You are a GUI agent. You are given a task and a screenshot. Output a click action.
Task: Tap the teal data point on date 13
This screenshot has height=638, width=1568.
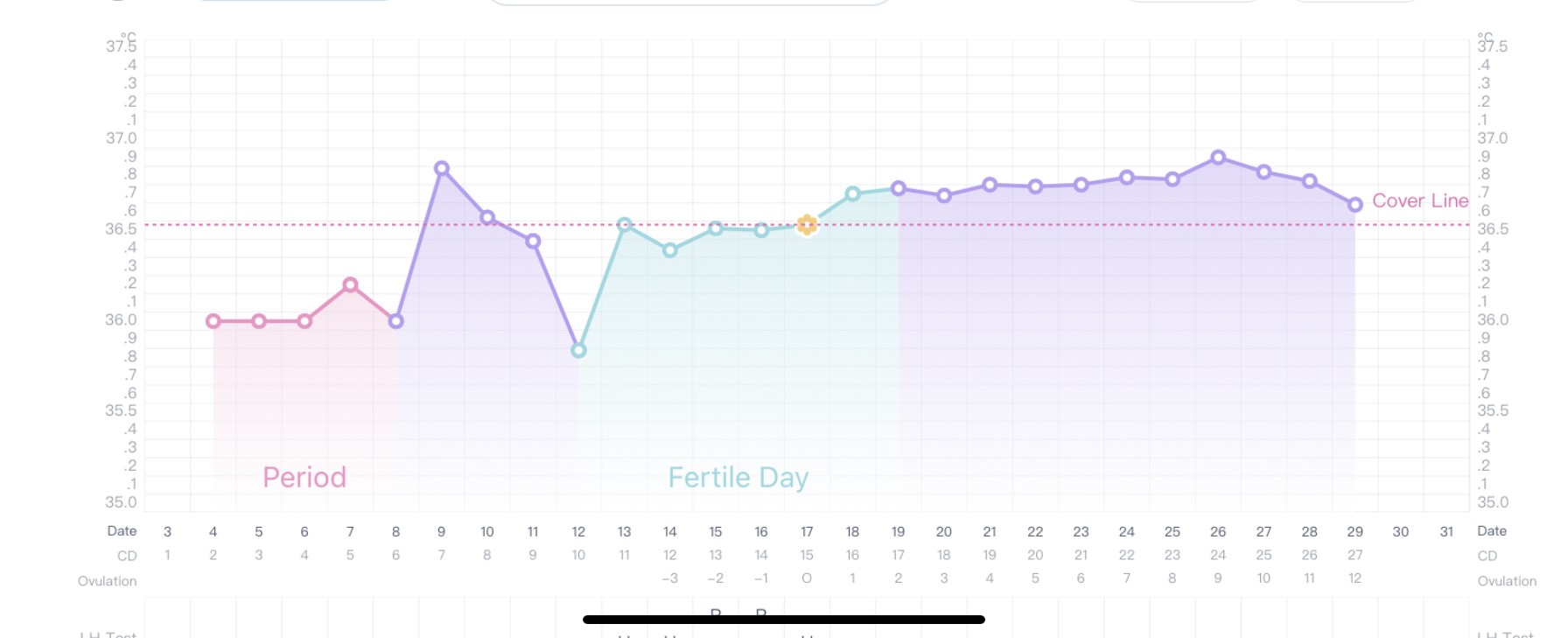pyautogui.click(x=624, y=225)
